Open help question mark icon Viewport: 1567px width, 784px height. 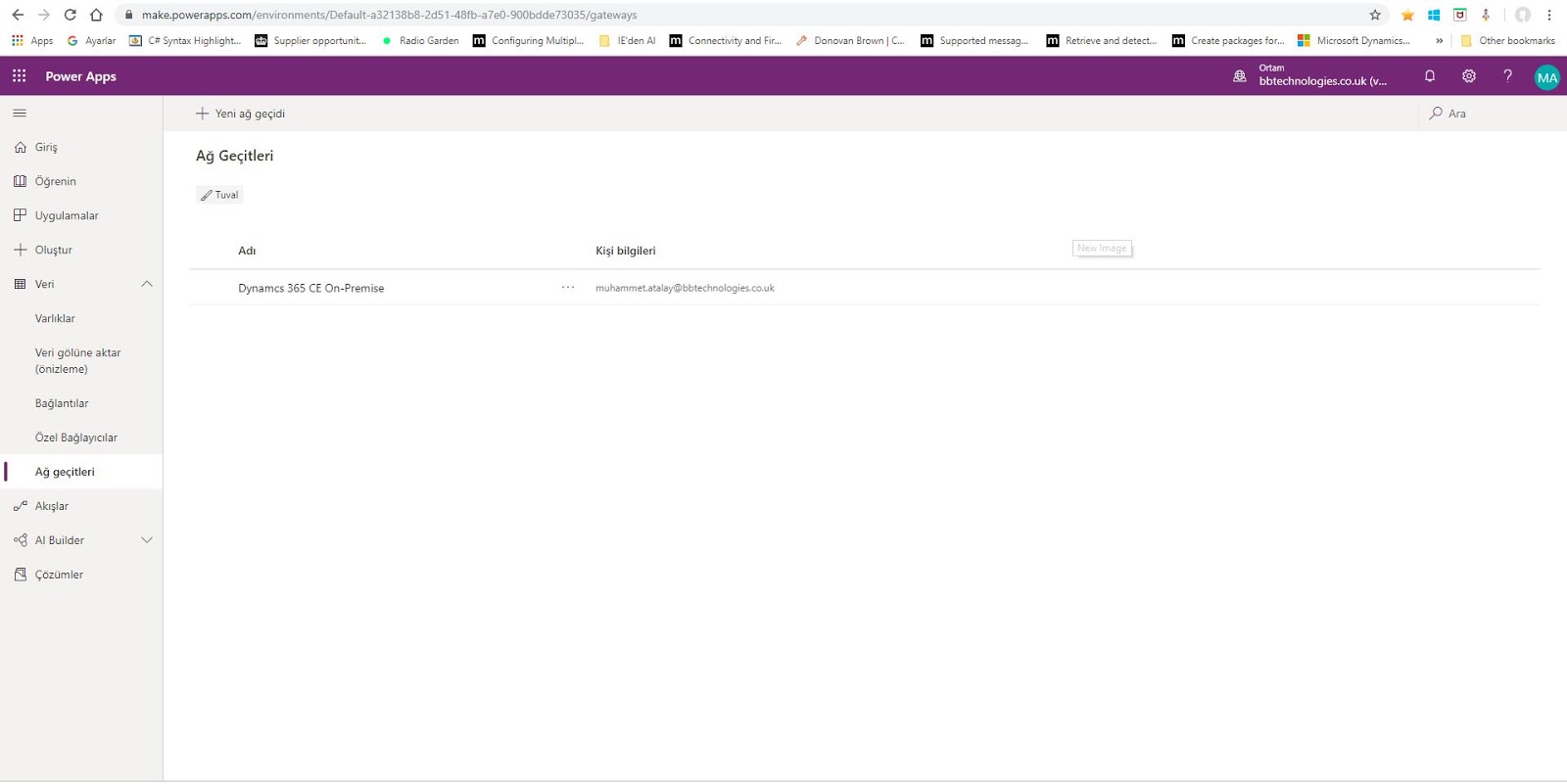[1507, 75]
